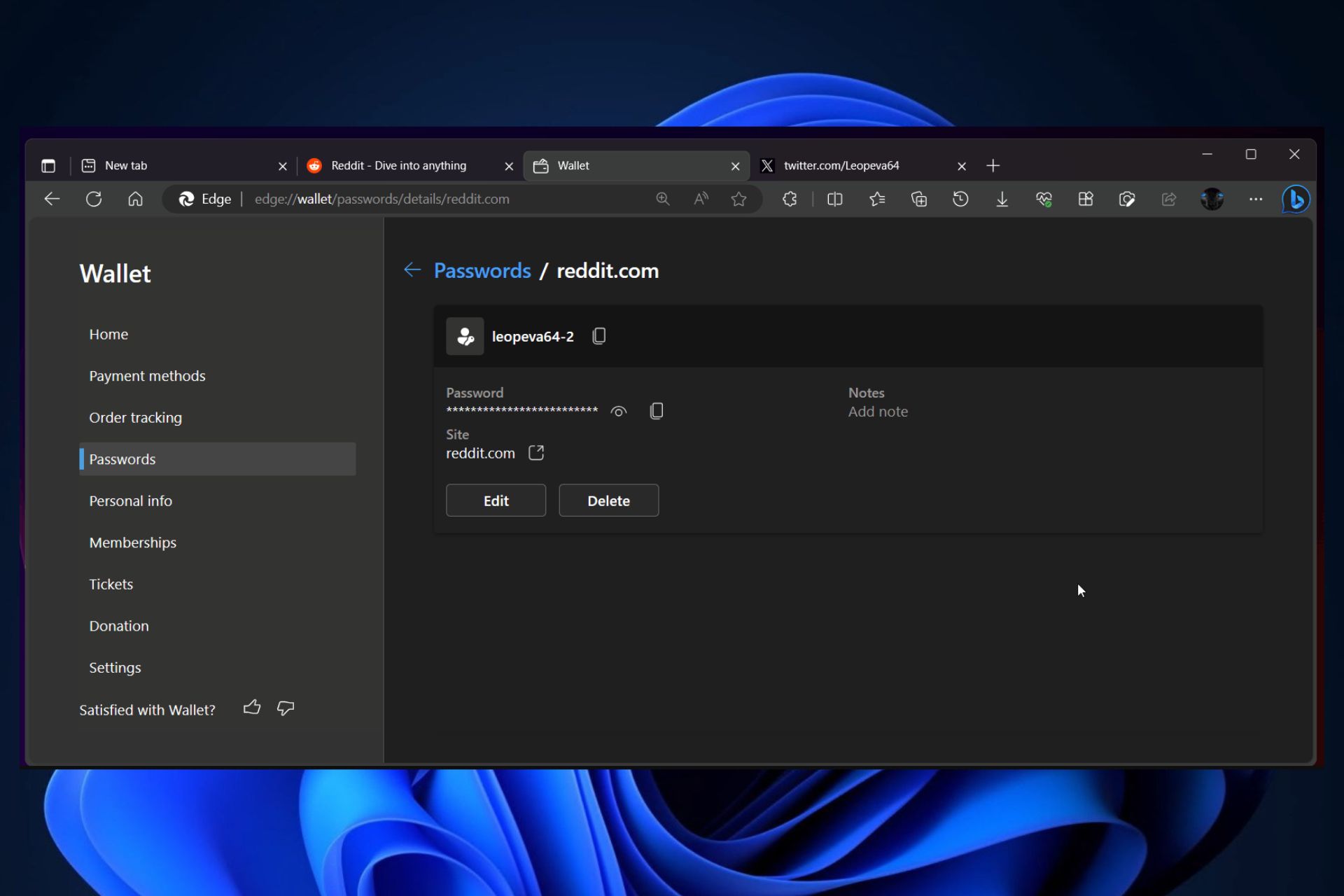Screen dimensions: 1344x896
Task: Go back in browser history
Action: tap(52, 199)
